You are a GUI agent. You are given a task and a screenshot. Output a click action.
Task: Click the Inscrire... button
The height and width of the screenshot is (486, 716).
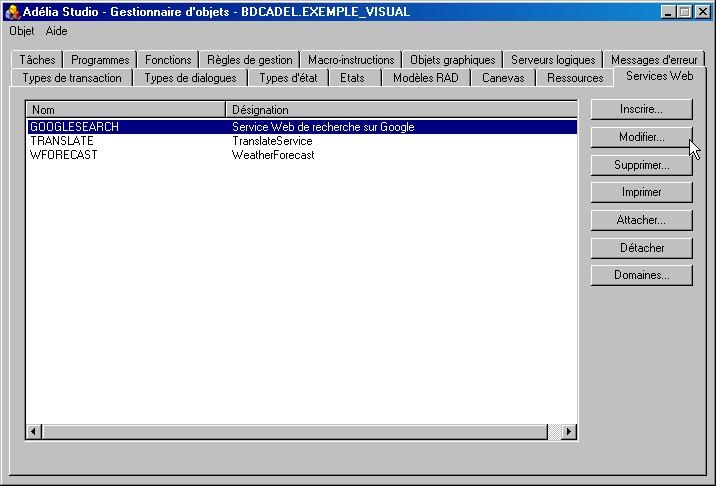coord(642,110)
